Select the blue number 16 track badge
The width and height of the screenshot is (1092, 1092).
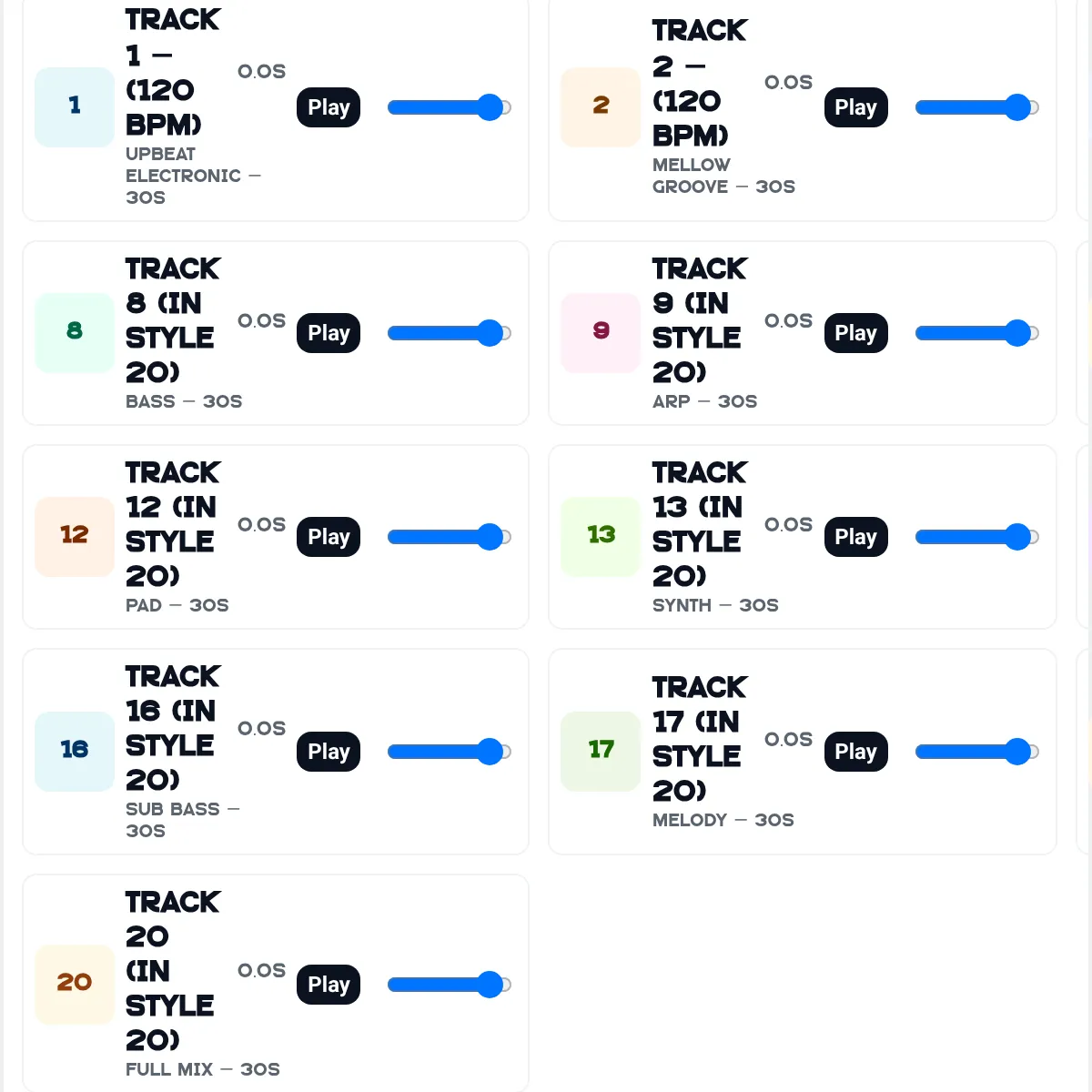pos(75,752)
